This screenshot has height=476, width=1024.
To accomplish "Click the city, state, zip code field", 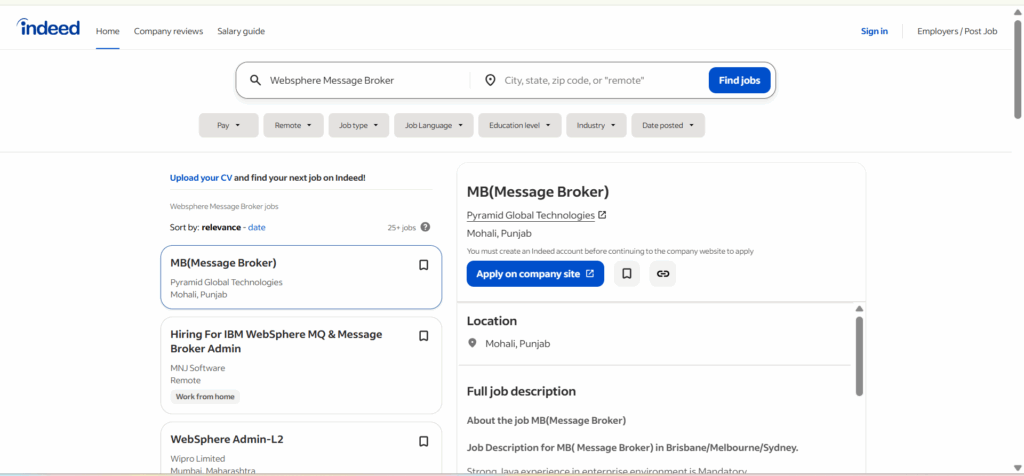I will tap(600, 80).
